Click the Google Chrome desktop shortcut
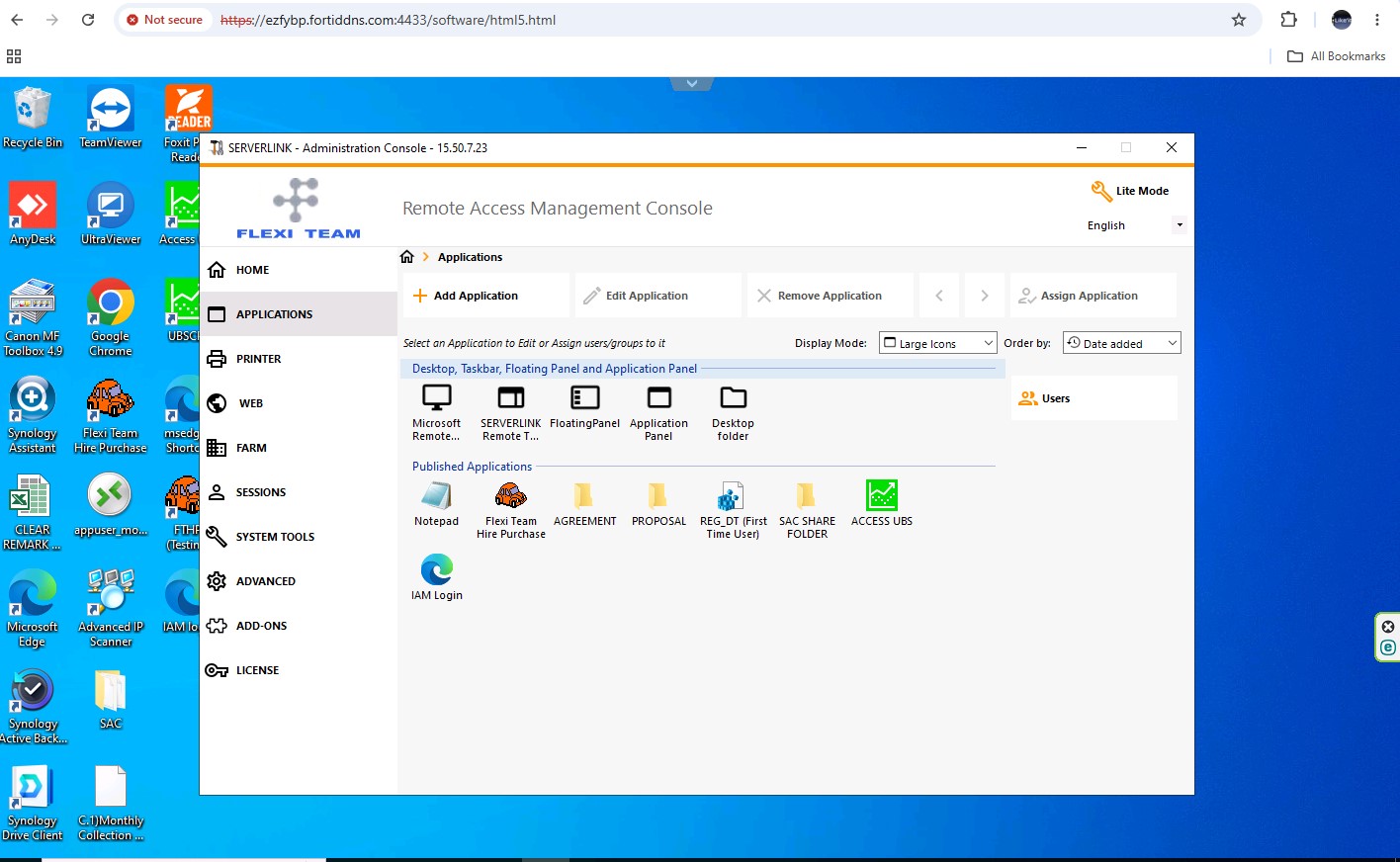1400x862 pixels. pos(111,317)
